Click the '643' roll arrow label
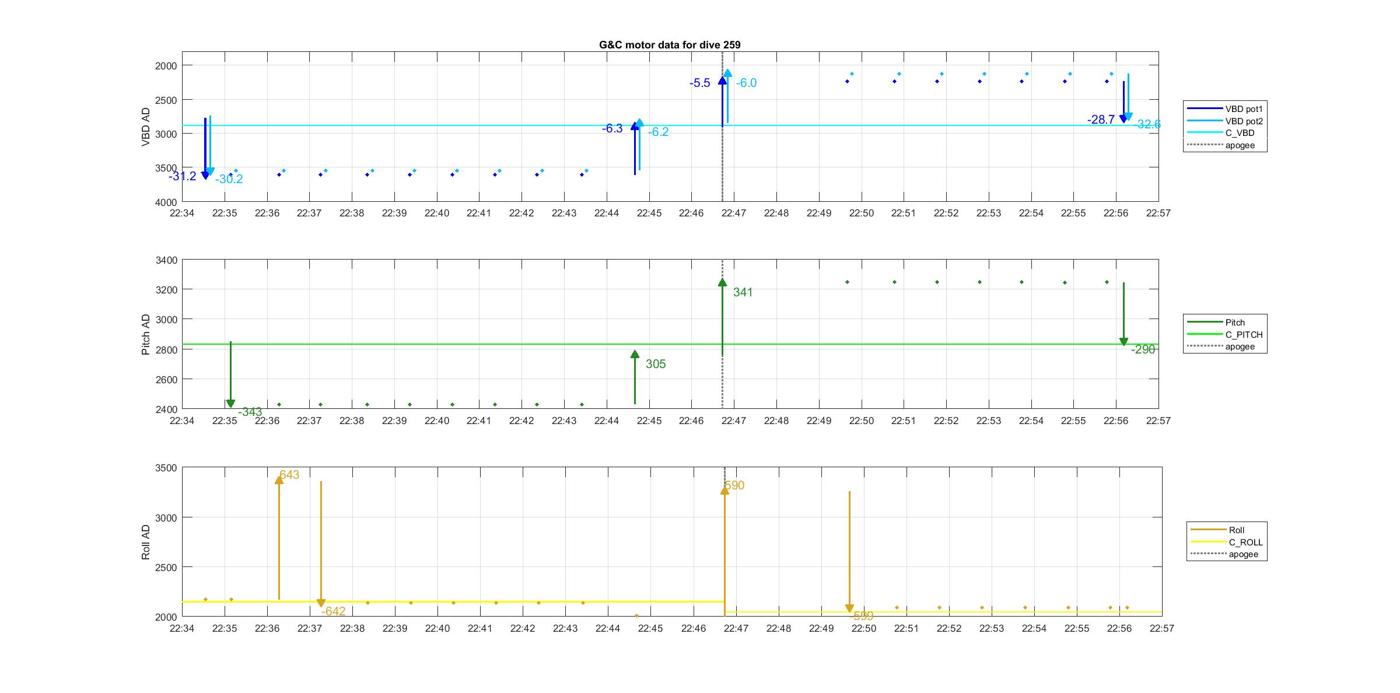This screenshot has width=1400, height=693. click(x=289, y=476)
